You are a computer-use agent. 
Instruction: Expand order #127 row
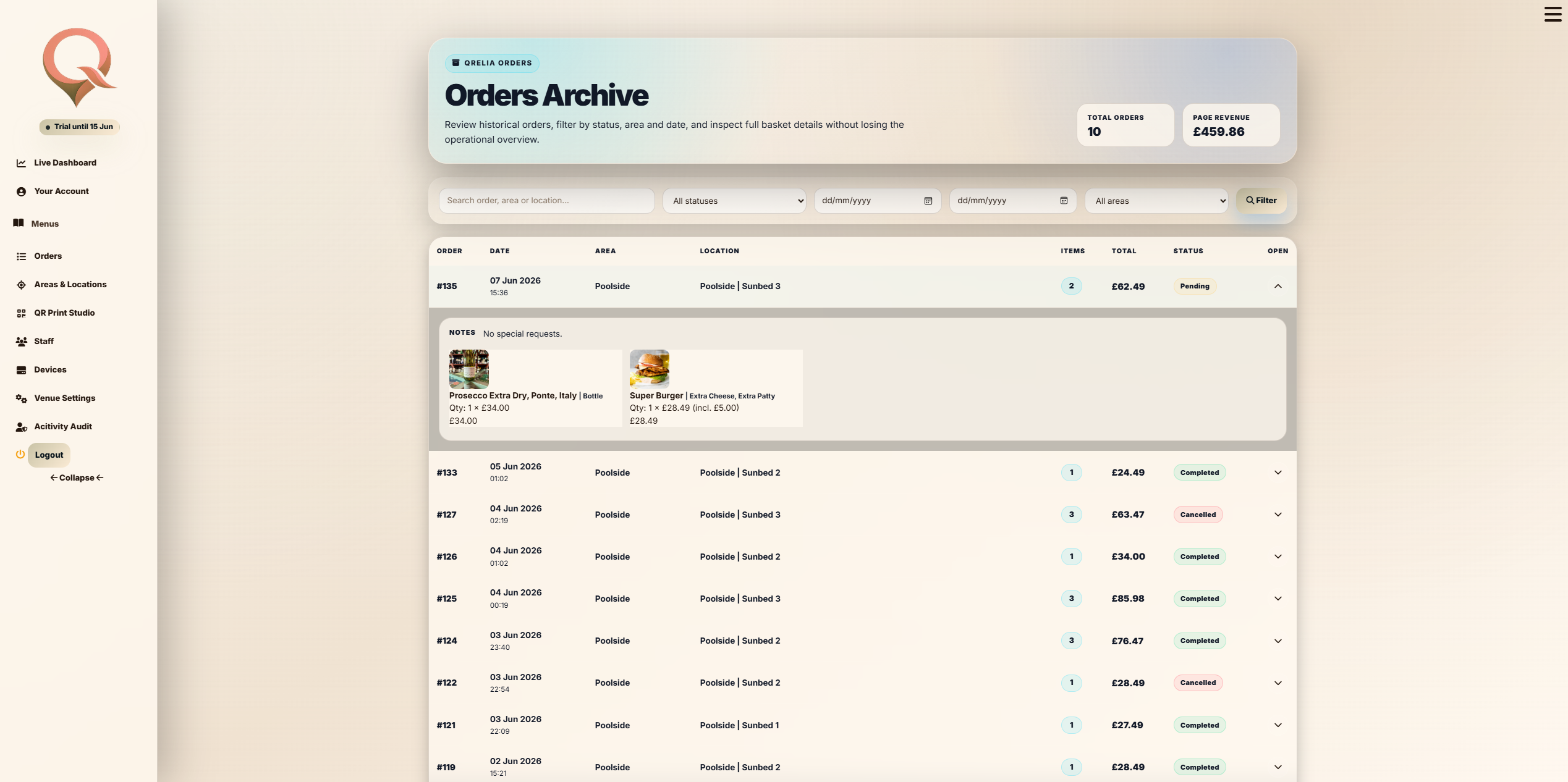(x=1278, y=515)
